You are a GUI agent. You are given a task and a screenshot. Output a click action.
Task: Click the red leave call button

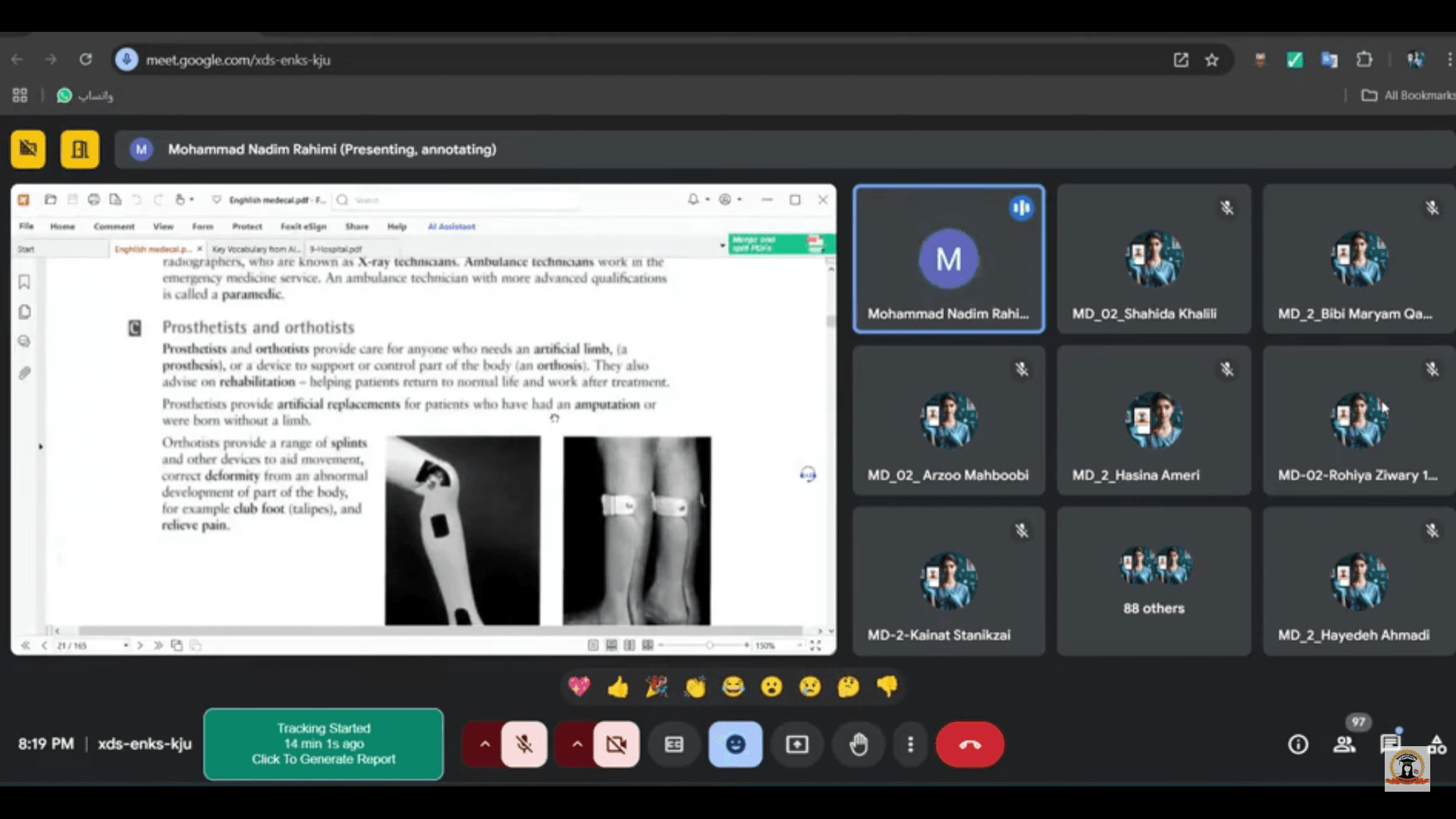click(x=969, y=745)
